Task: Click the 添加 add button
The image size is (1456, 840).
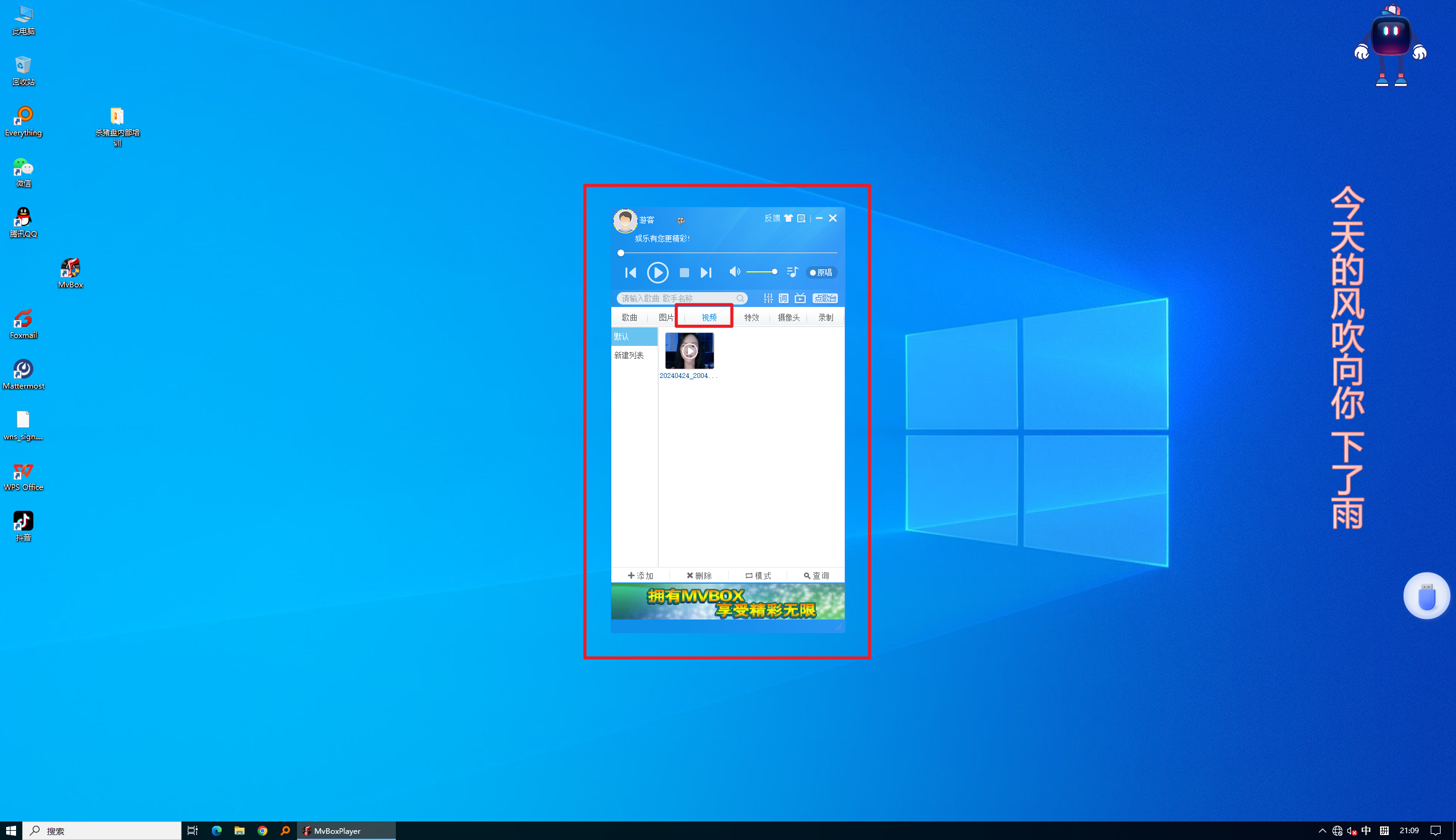Action: click(640, 576)
